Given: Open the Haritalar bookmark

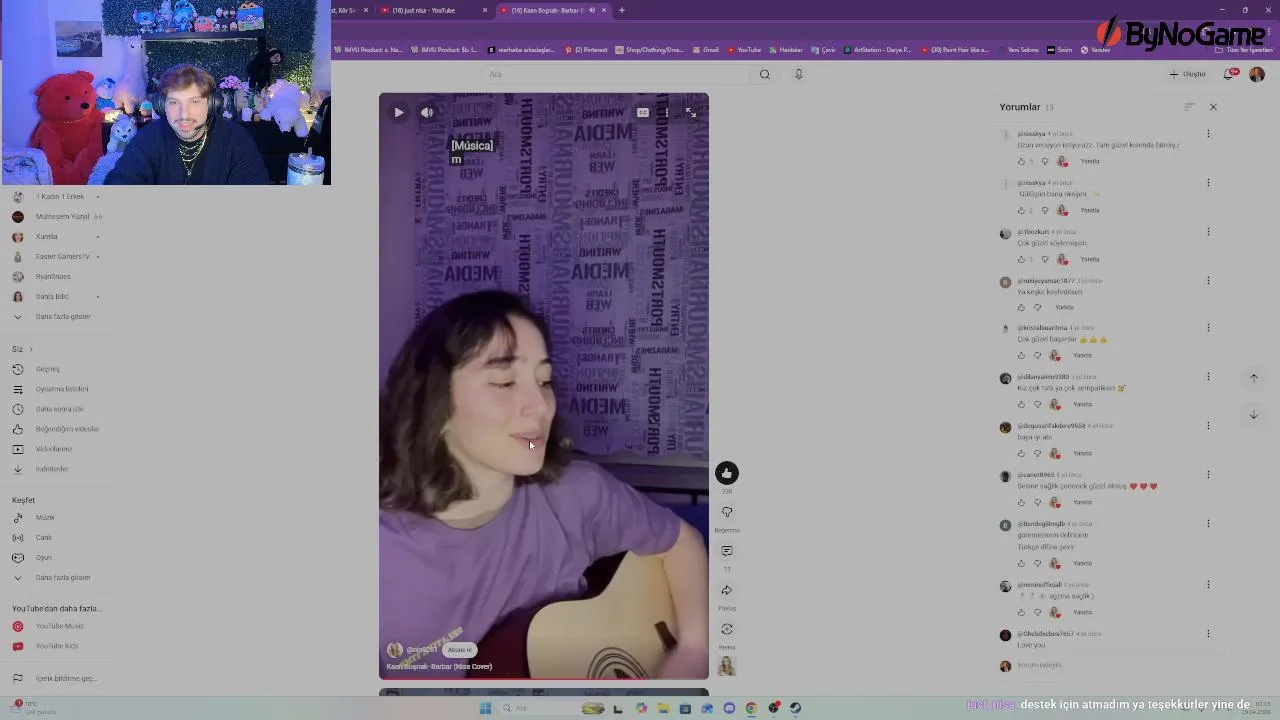Looking at the screenshot, I should (x=786, y=49).
